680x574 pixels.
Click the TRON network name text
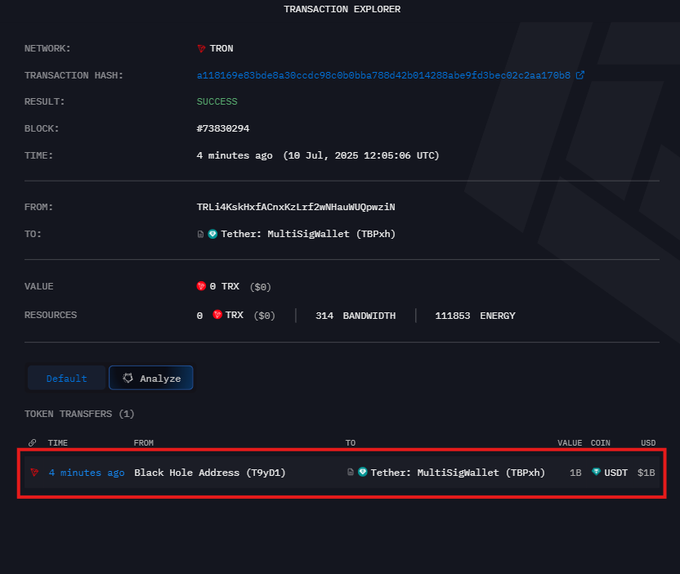222,49
